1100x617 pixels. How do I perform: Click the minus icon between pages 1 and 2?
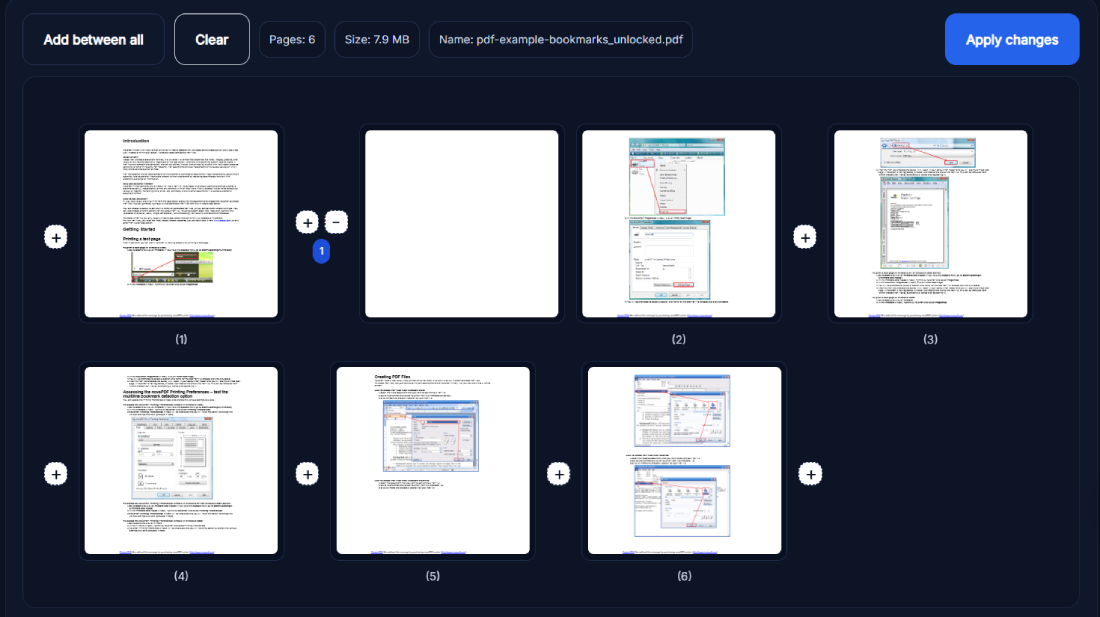(336, 221)
